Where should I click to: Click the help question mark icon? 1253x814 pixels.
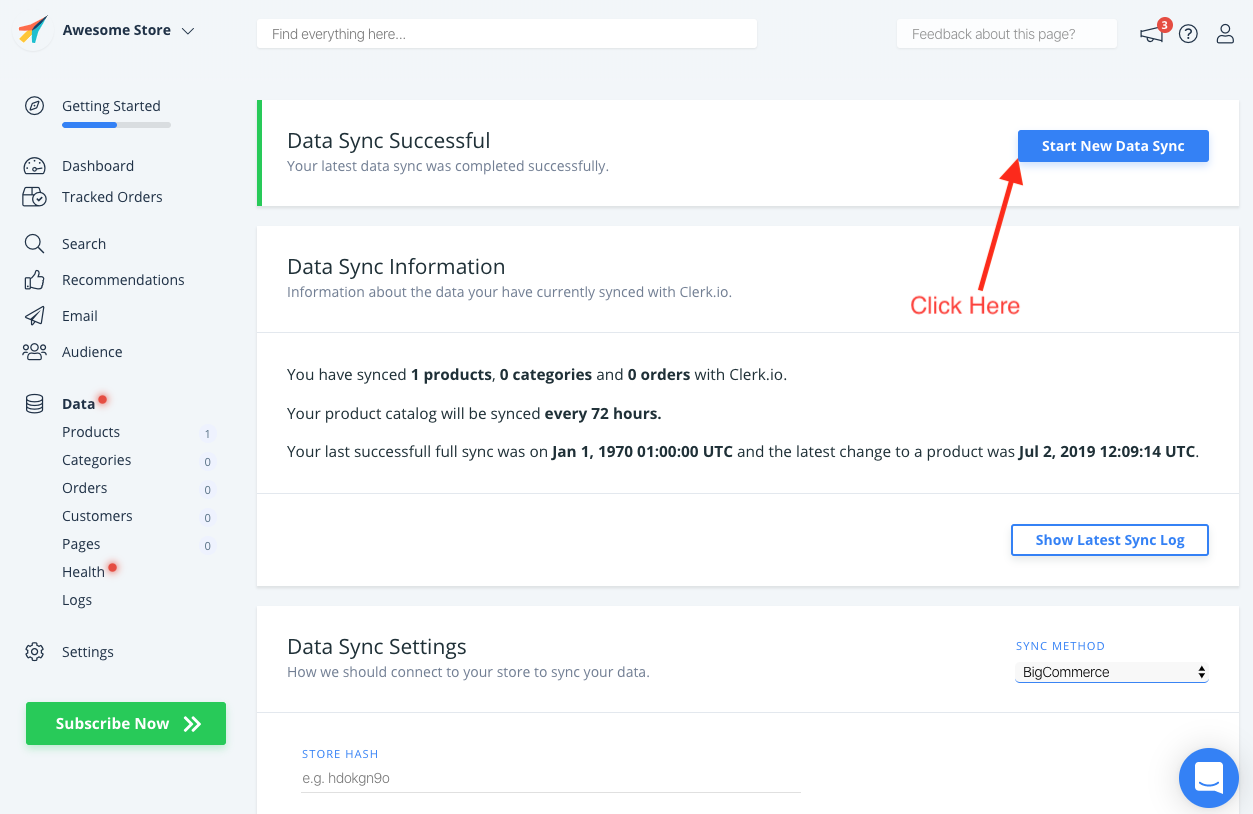[1188, 34]
